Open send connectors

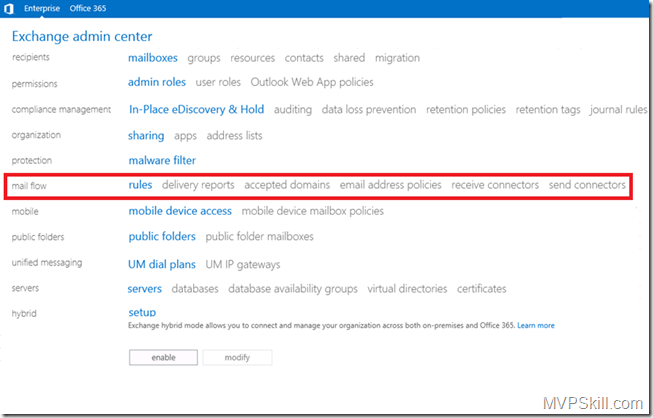click(587, 185)
